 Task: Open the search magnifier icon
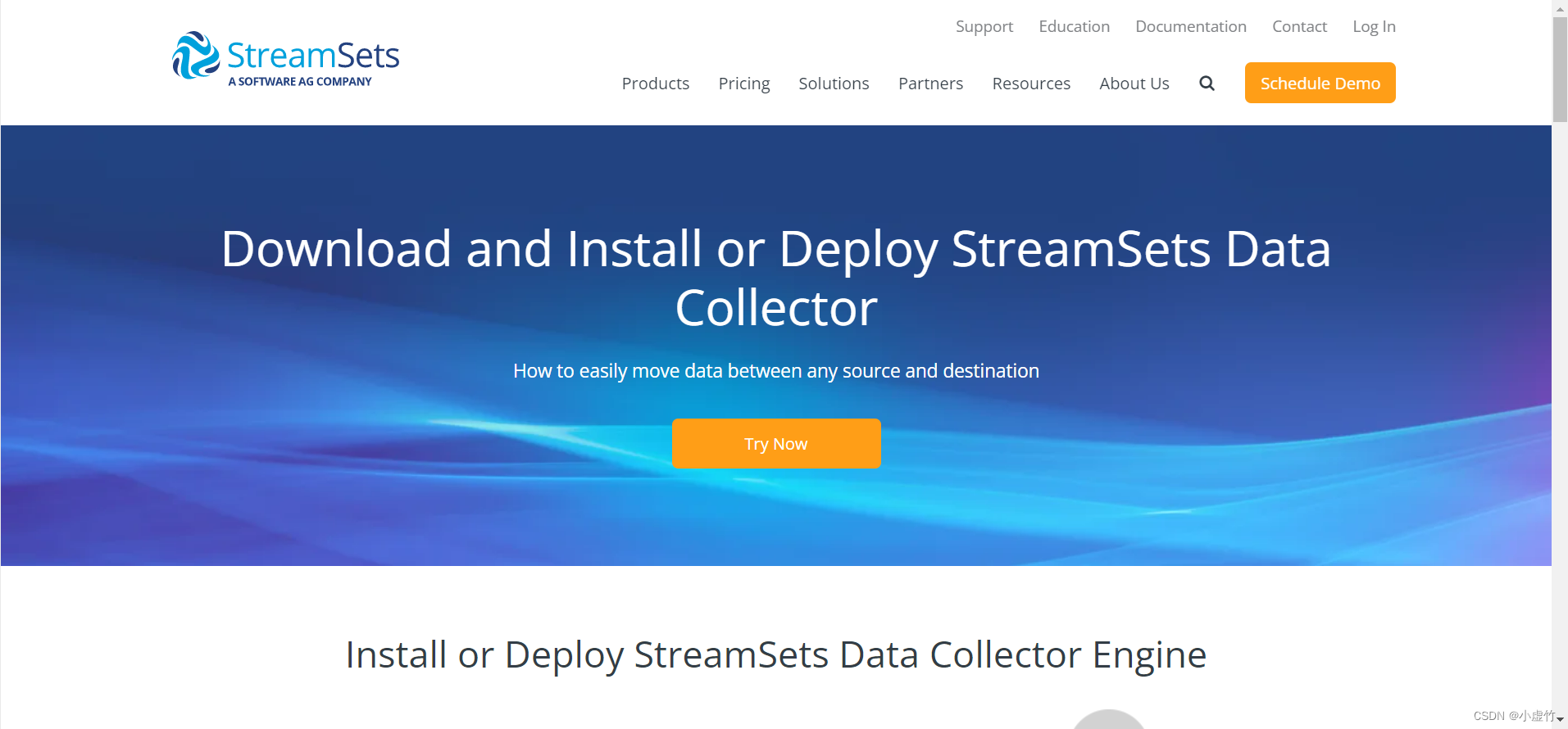1207,84
